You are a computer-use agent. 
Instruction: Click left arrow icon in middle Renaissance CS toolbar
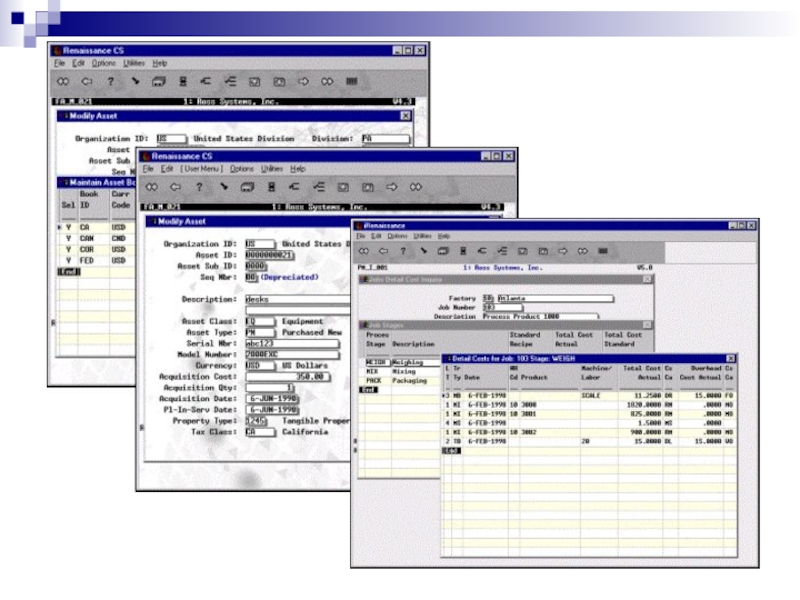[x=175, y=187]
